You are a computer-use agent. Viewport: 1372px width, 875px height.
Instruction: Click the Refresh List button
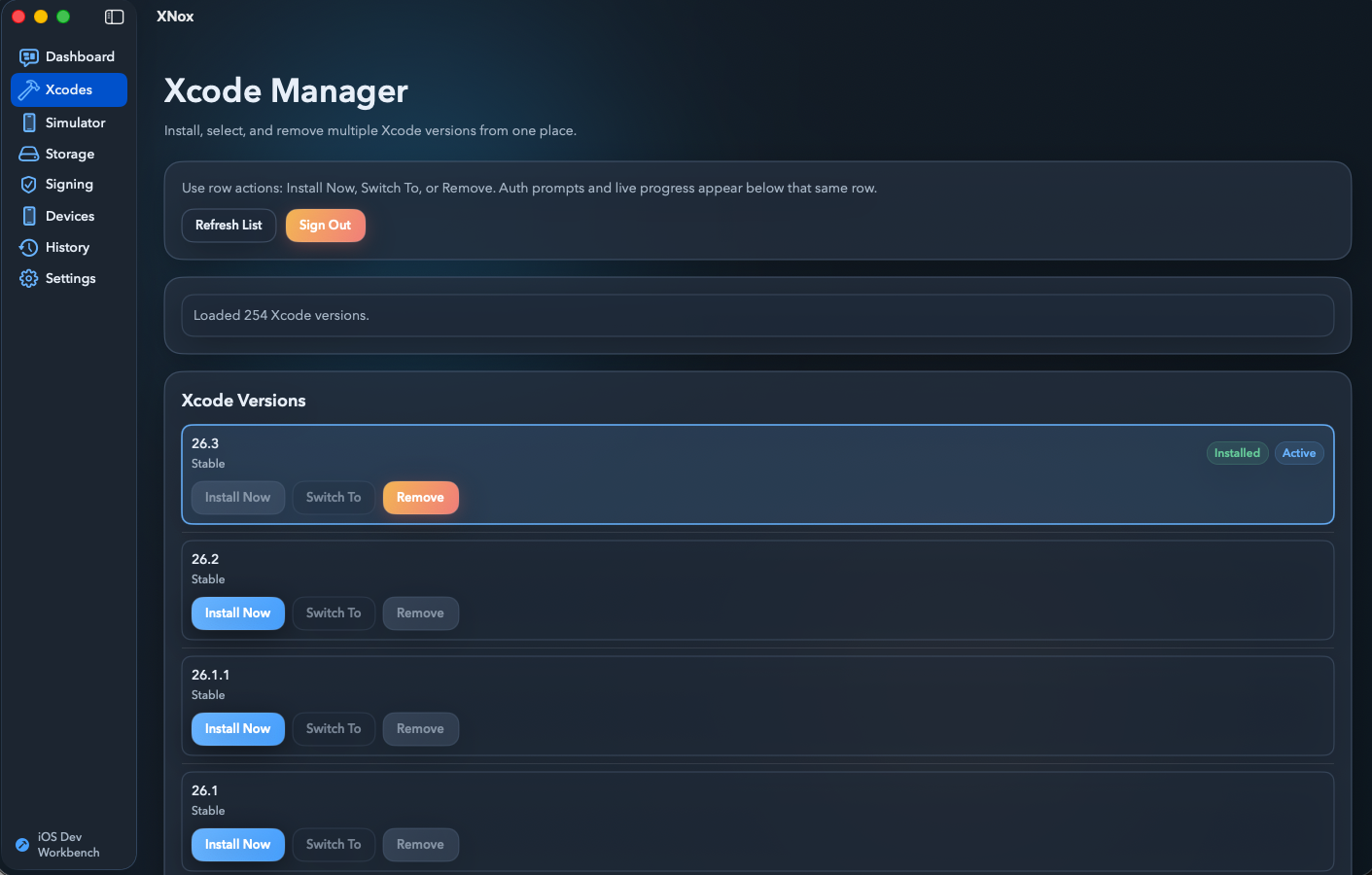point(229,225)
